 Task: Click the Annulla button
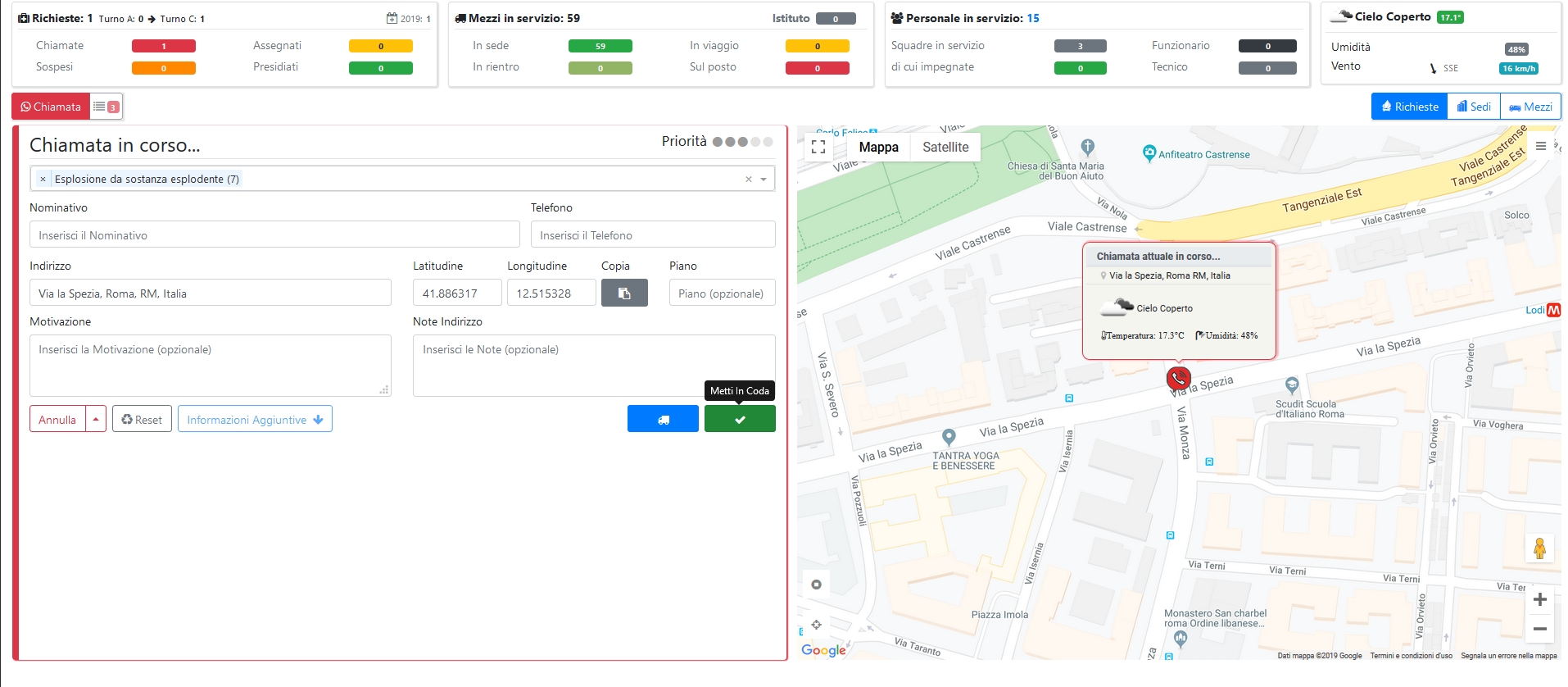pyautogui.click(x=57, y=419)
